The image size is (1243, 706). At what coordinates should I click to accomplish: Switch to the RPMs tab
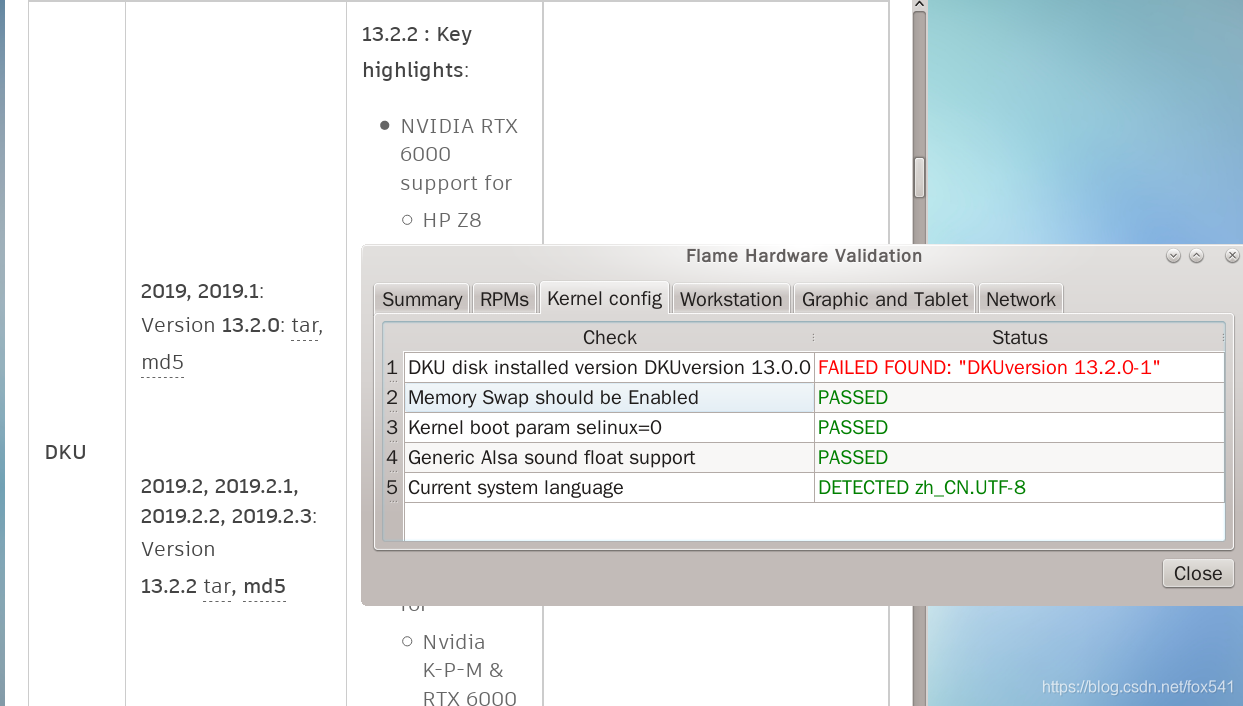coord(504,299)
